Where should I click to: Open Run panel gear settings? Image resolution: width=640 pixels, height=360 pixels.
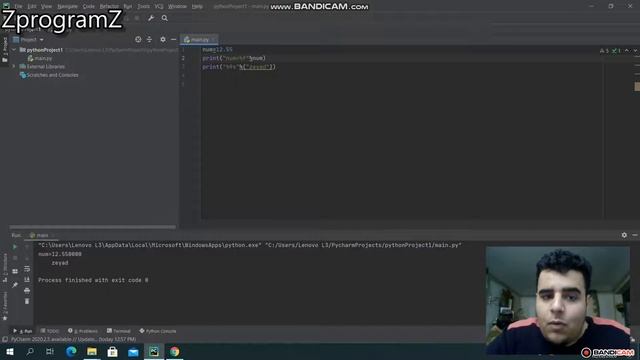point(624,235)
